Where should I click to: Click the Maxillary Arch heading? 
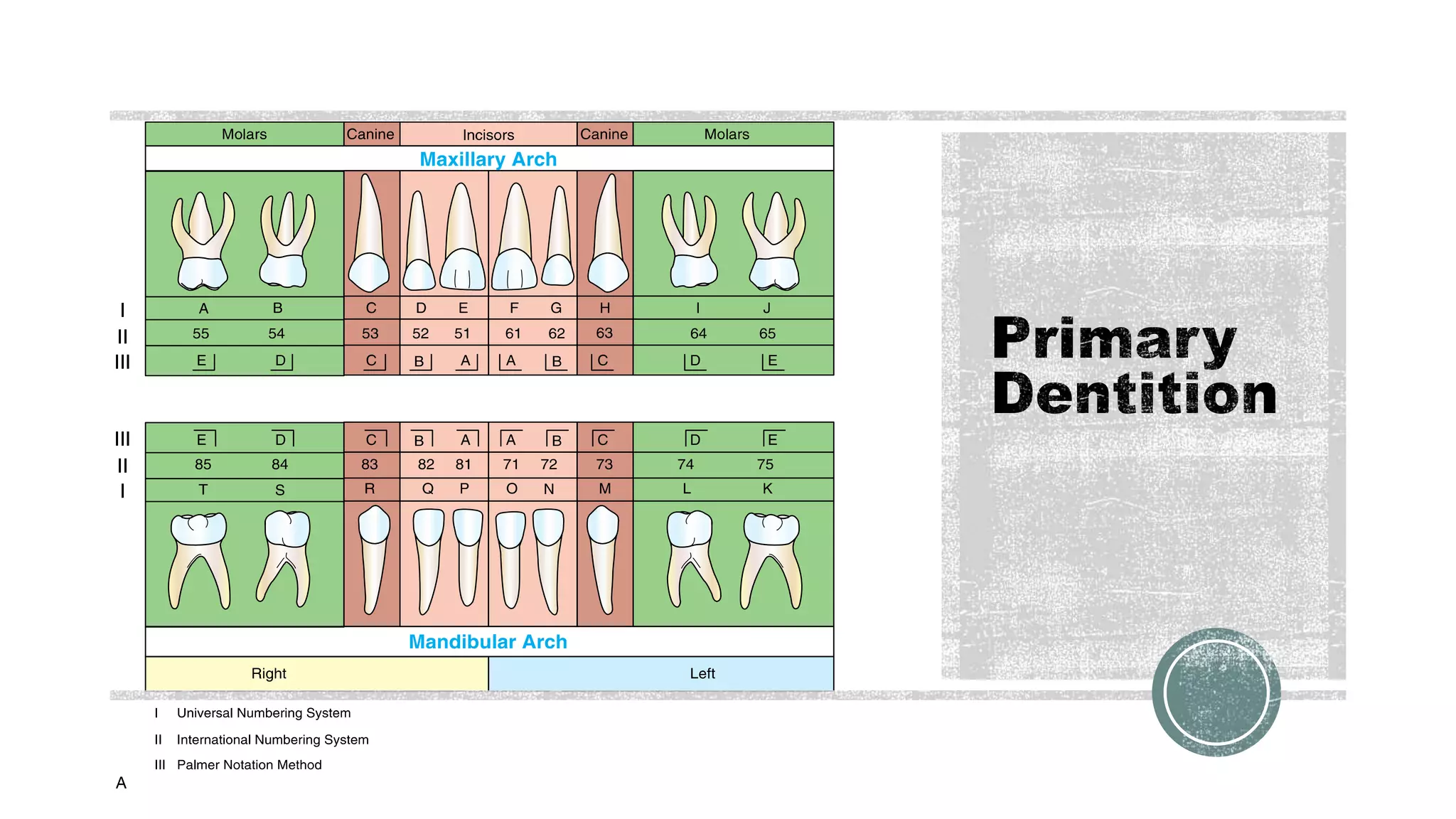(488, 159)
